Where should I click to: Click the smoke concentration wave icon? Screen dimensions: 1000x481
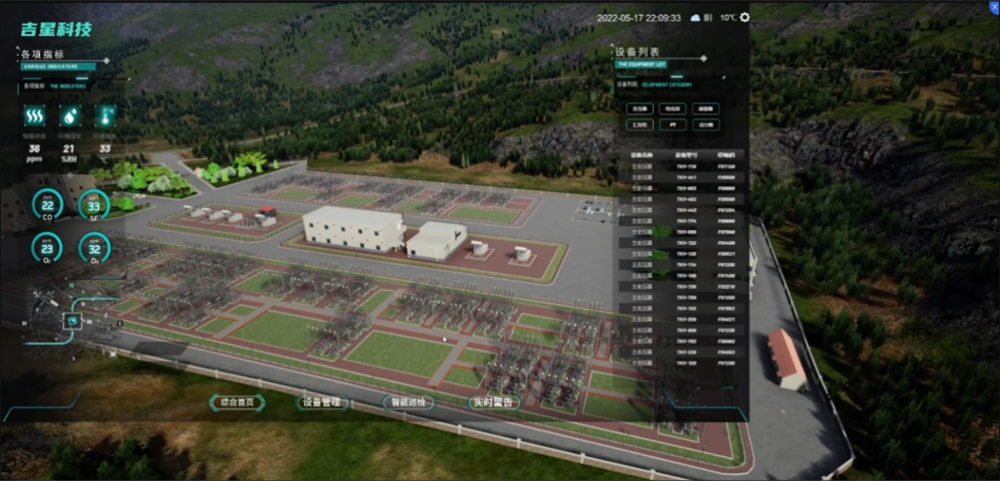pyautogui.click(x=34, y=116)
